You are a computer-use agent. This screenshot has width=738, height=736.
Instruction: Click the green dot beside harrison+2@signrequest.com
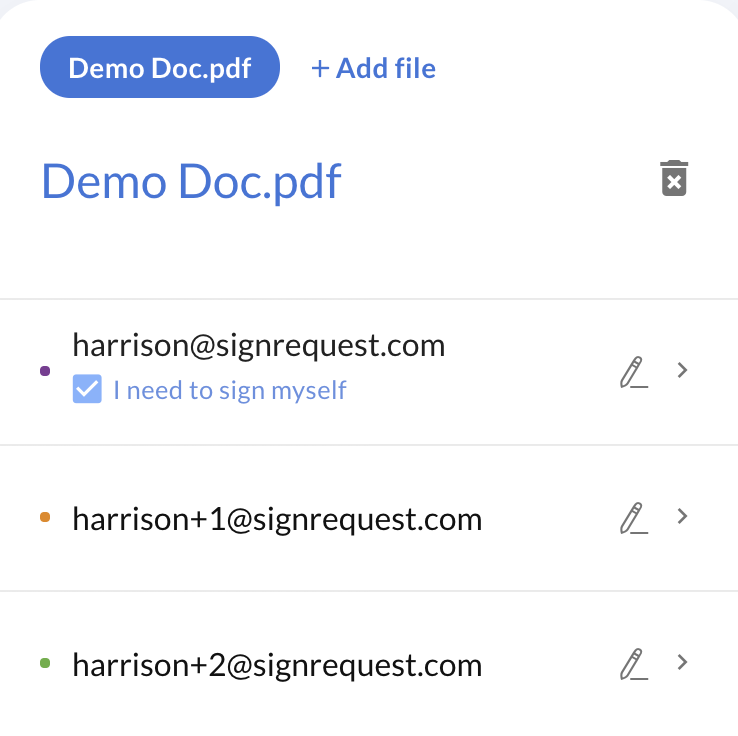45,663
